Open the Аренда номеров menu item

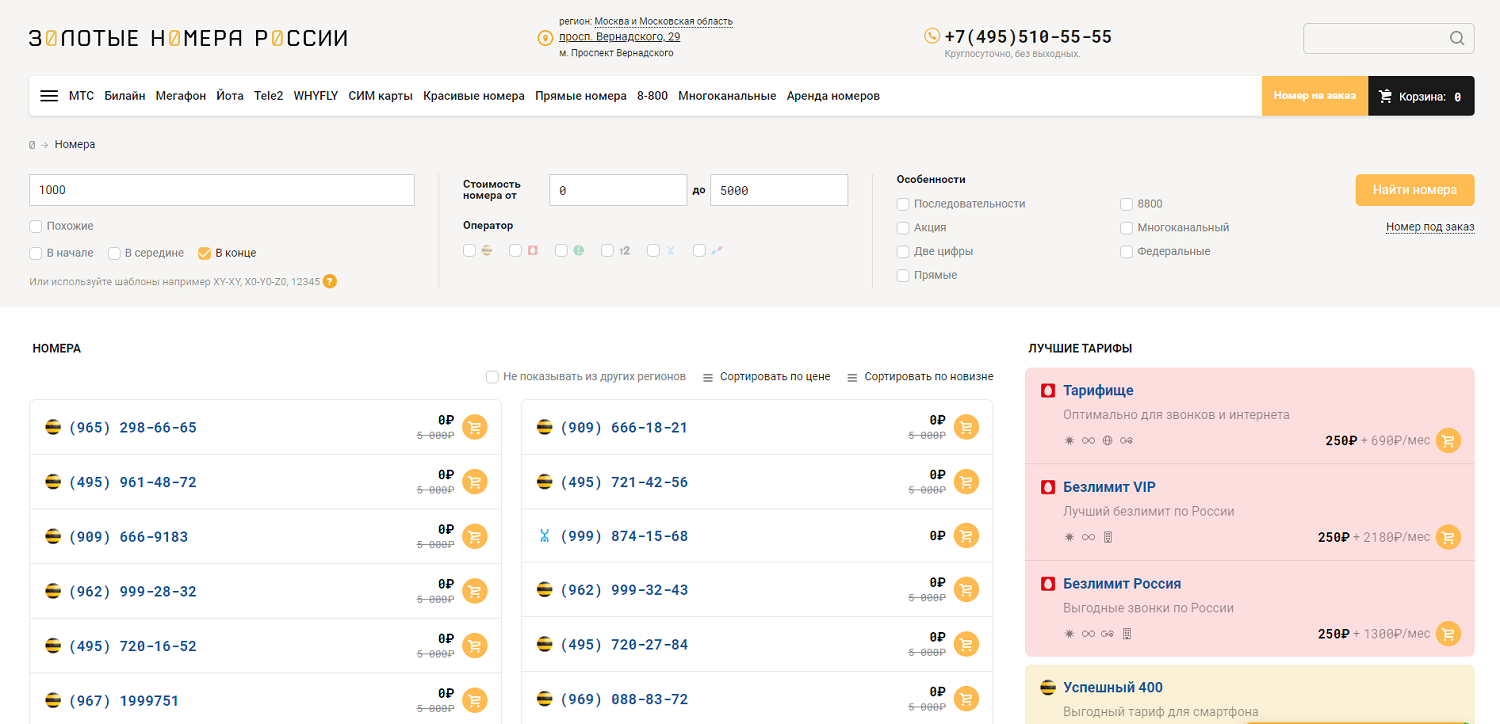point(833,96)
